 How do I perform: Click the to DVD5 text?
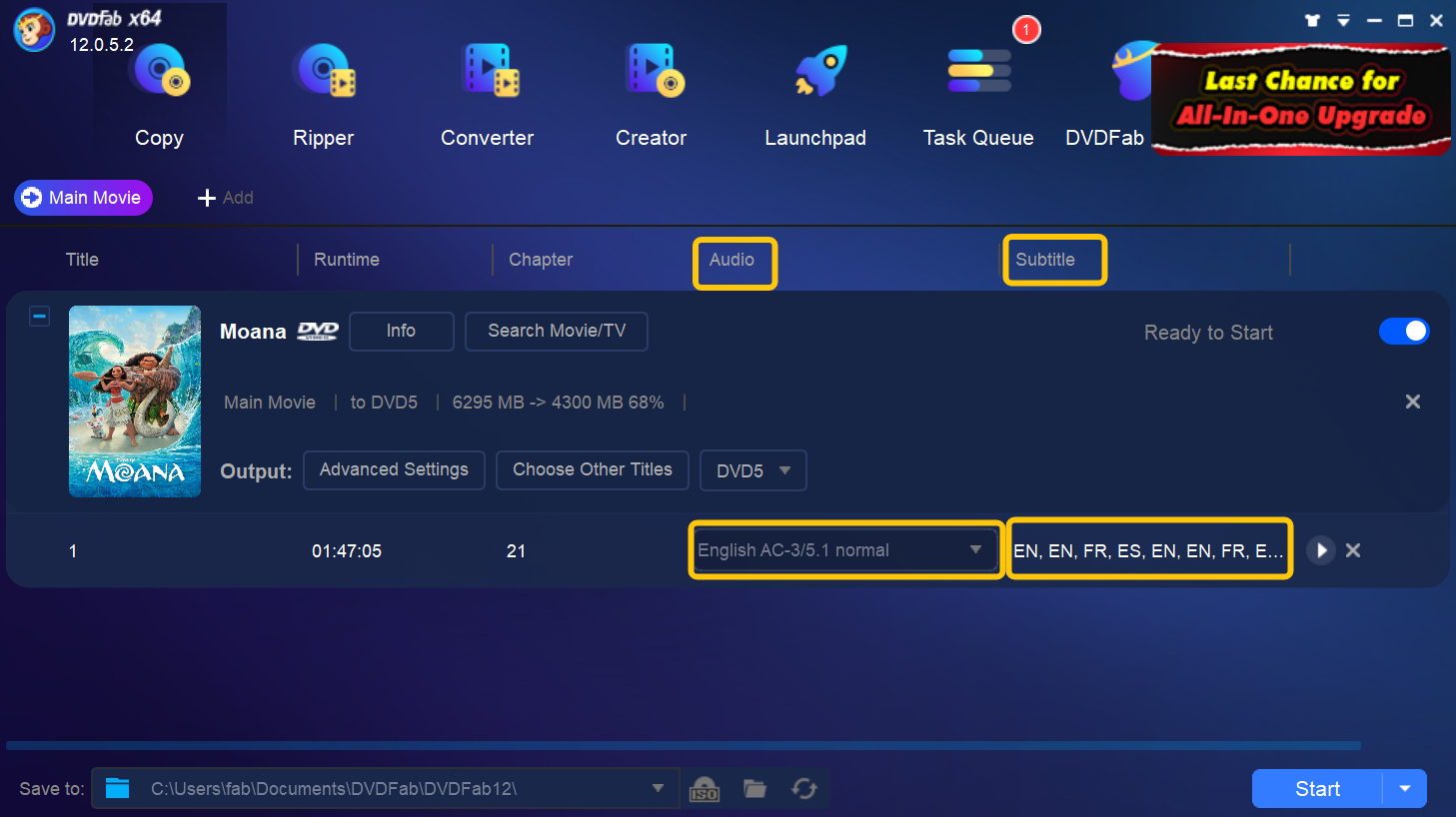(384, 403)
